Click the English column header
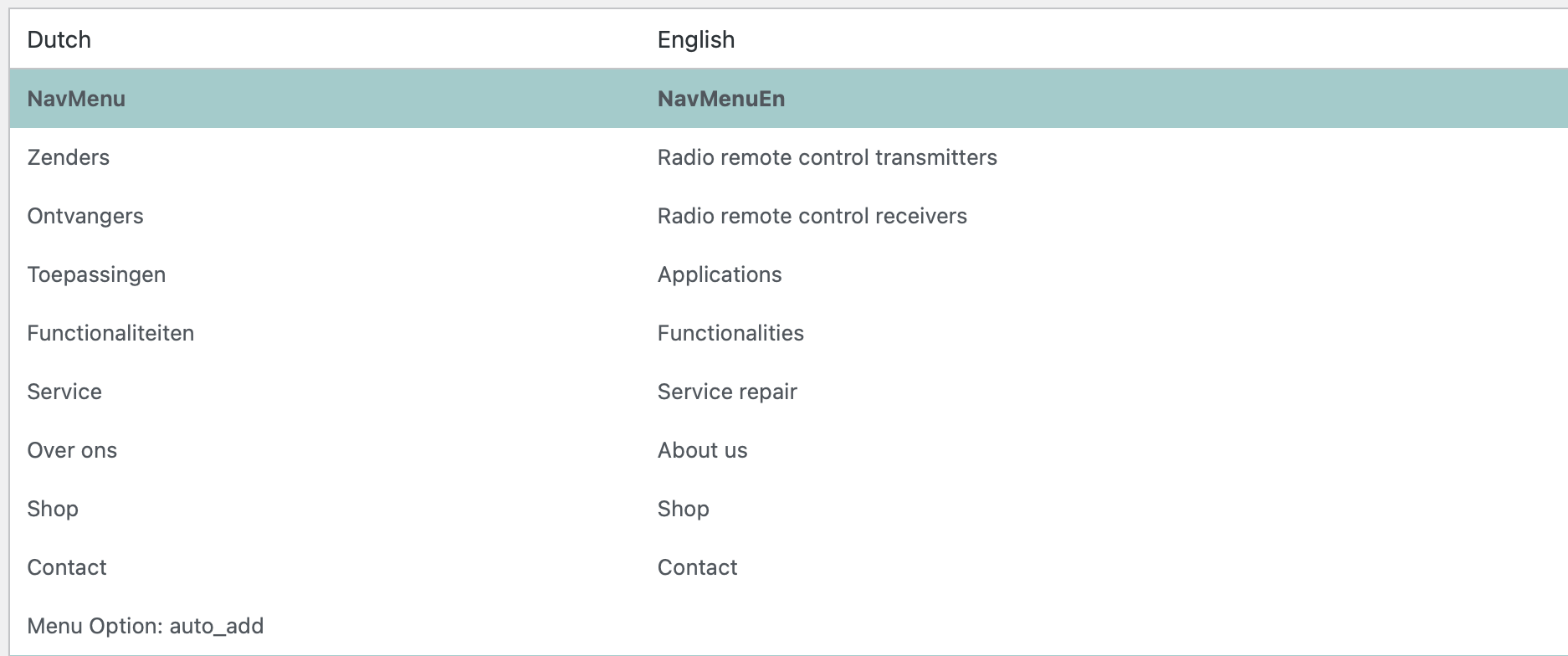Image resolution: width=1568 pixels, height=656 pixels. (695, 39)
